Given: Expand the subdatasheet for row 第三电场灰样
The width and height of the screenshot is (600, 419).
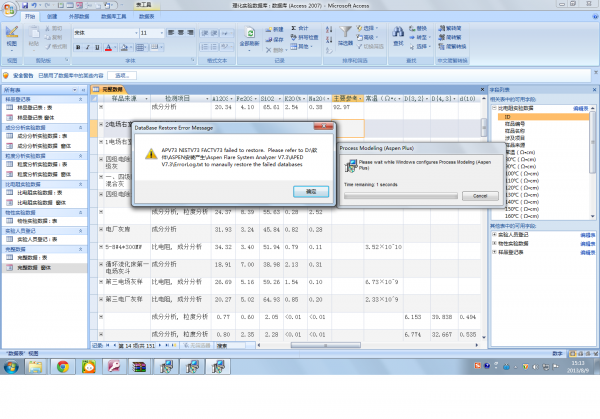Looking at the screenshot, I should click(101, 282).
